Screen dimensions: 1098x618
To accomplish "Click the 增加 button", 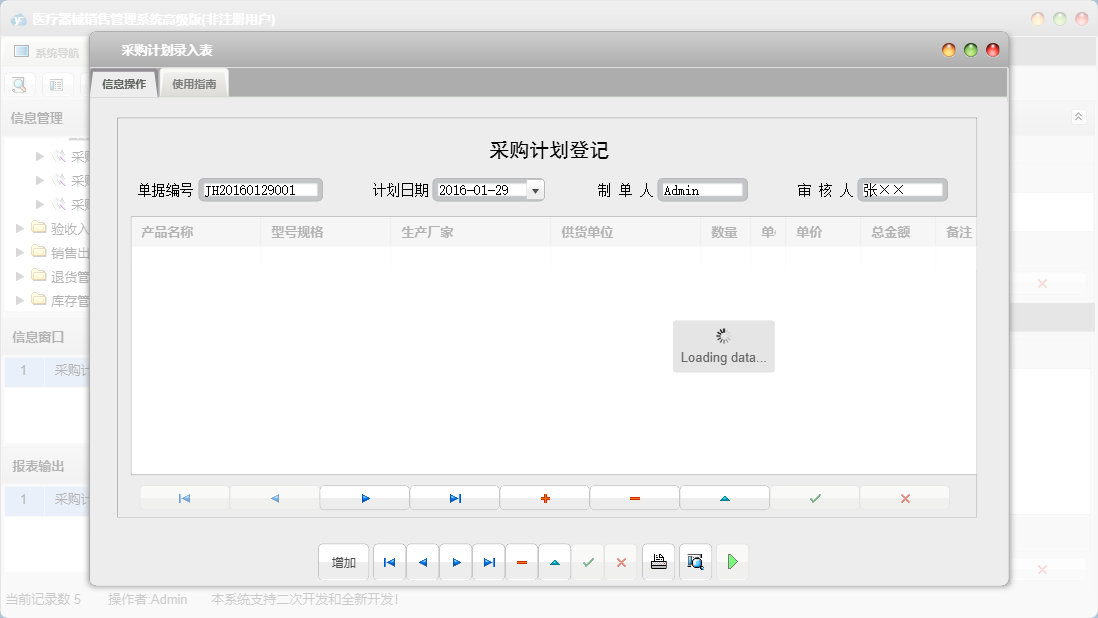I will 343,561.
